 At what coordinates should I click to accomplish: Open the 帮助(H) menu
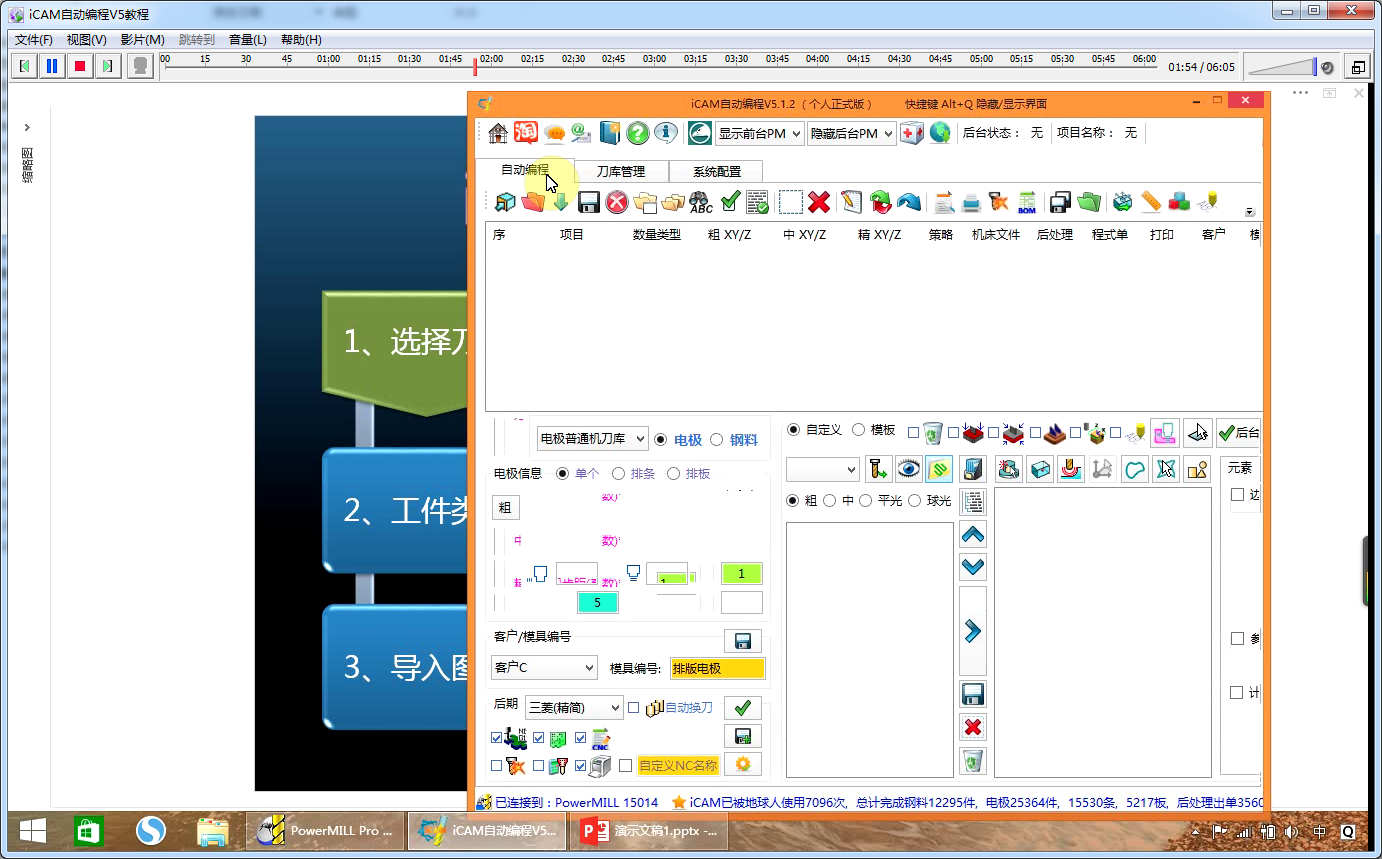click(301, 40)
